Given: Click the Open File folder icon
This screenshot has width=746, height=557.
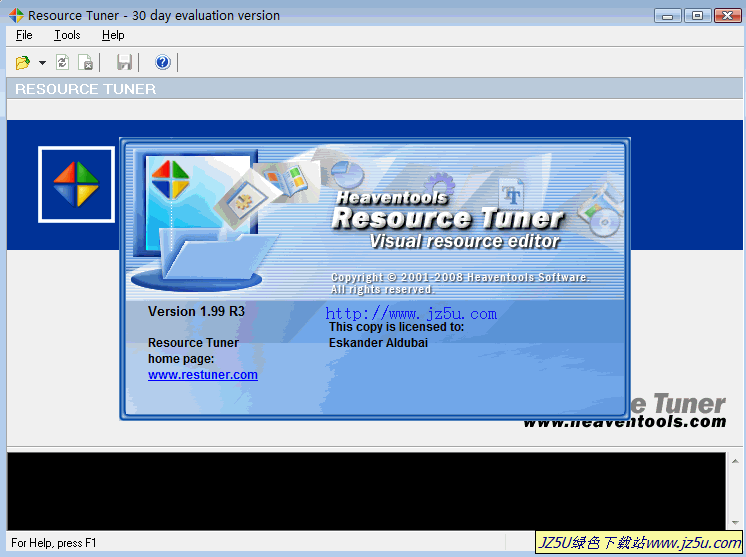Looking at the screenshot, I should pyautogui.click(x=22, y=63).
